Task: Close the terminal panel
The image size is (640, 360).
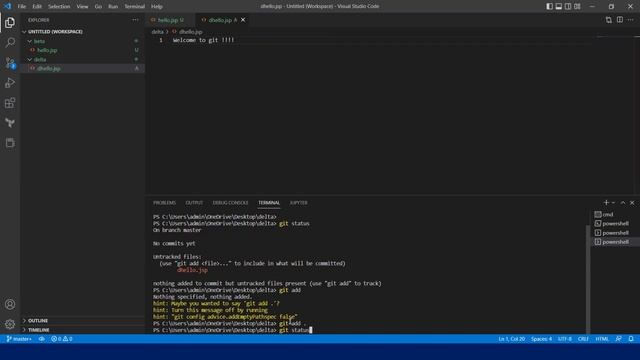Action: [632, 202]
